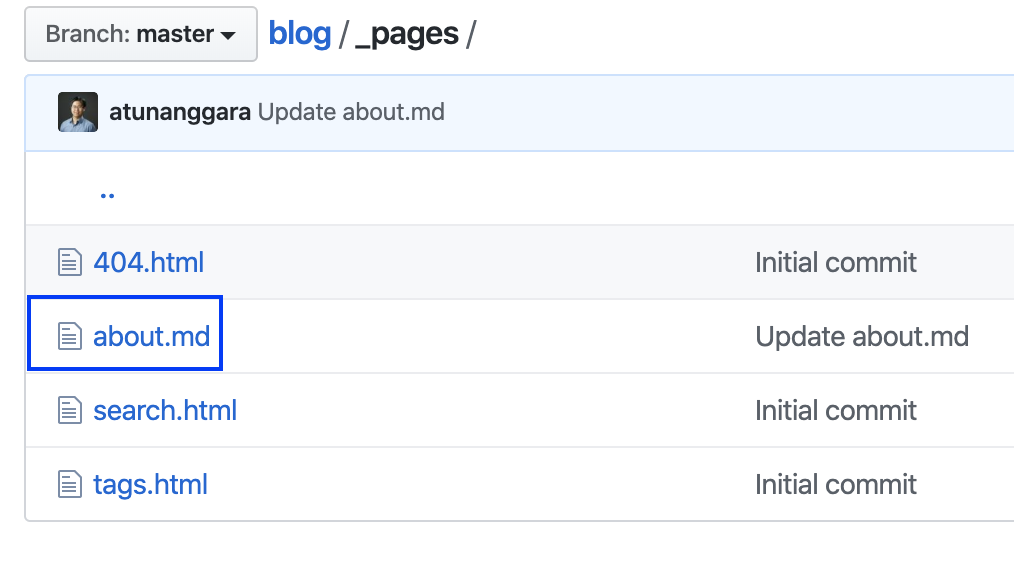This screenshot has width=1014, height=568.
Task: Navigate up via the parent directory dots
Action: pyautogui.click(x=107, y=195)
